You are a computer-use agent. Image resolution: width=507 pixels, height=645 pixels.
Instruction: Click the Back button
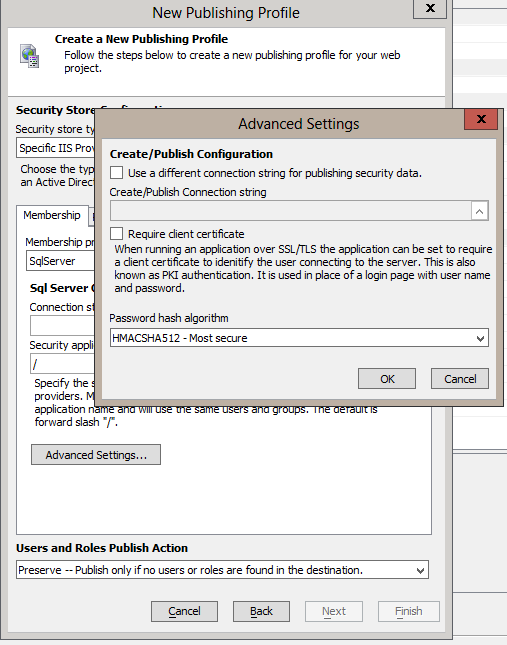click(261, 611)
